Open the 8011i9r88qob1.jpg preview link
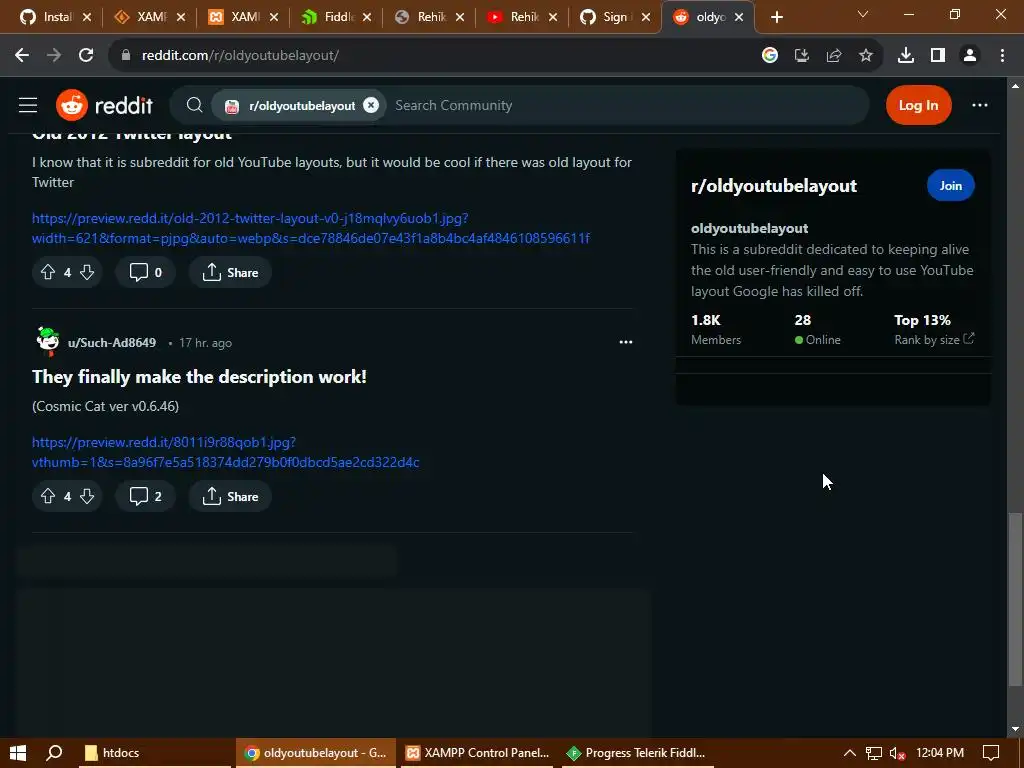Viewport: 1024px width, 768px height. coord(225,452)
